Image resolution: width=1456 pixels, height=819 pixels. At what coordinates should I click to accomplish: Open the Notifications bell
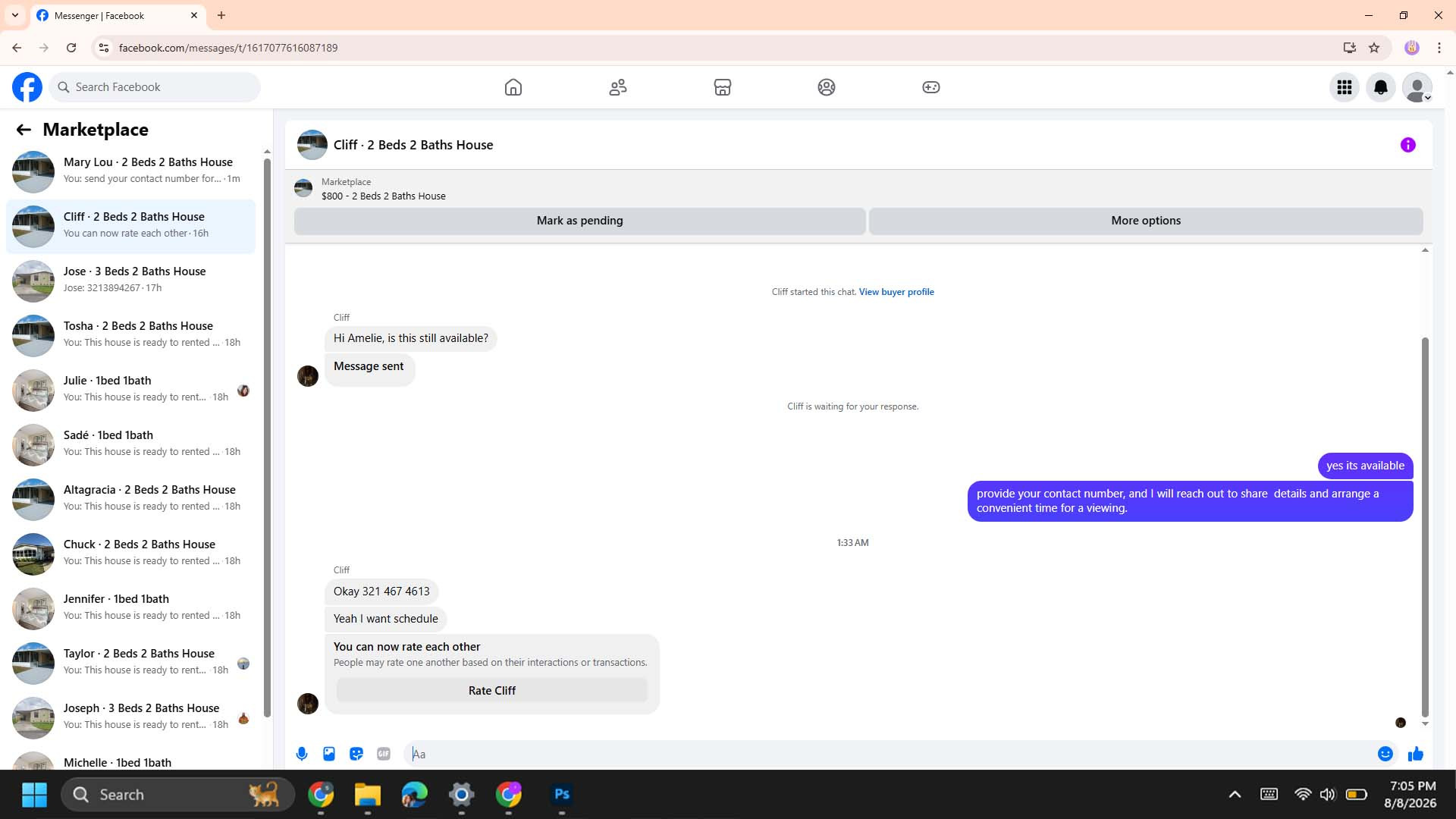point(1381,87)
